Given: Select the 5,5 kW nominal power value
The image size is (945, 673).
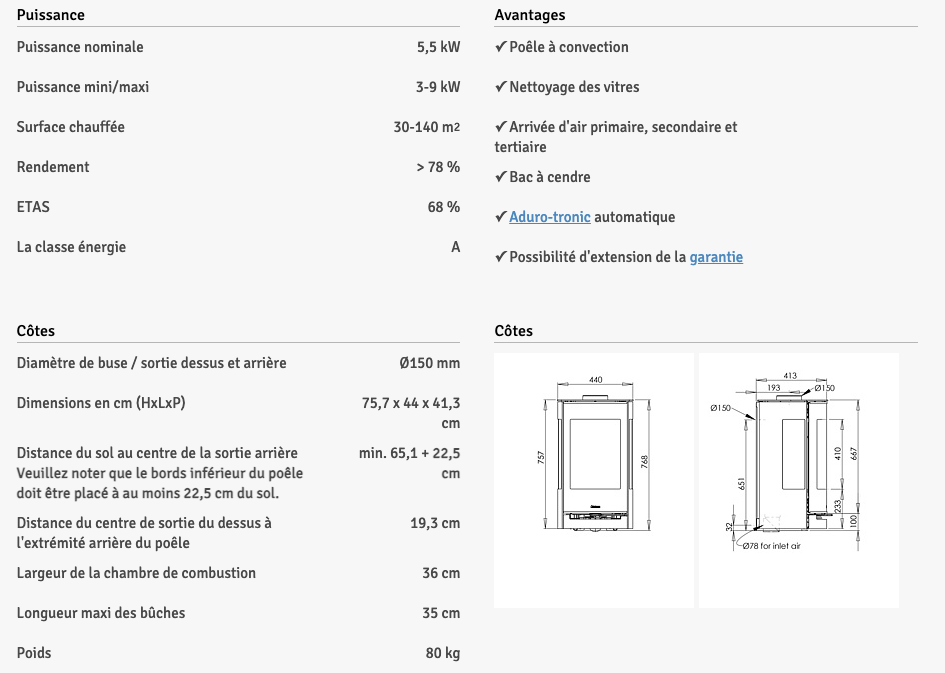Looking at the screenshot, I should (438, 47).
